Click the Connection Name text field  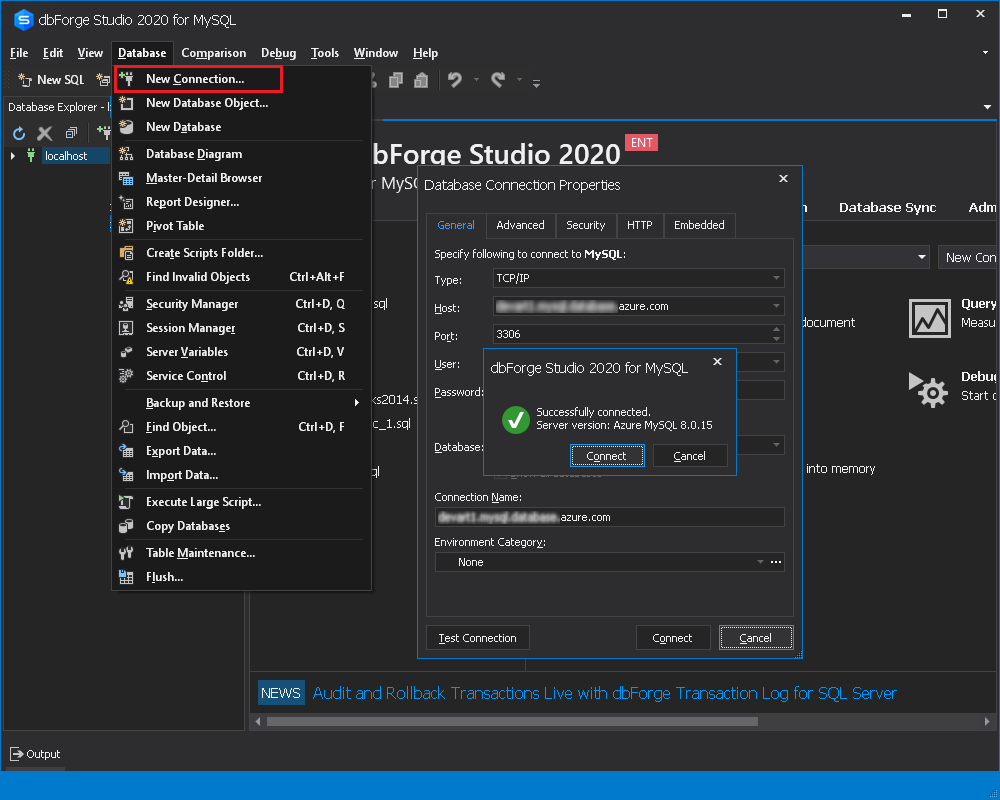pyautogui.click(x=609, y=517)
